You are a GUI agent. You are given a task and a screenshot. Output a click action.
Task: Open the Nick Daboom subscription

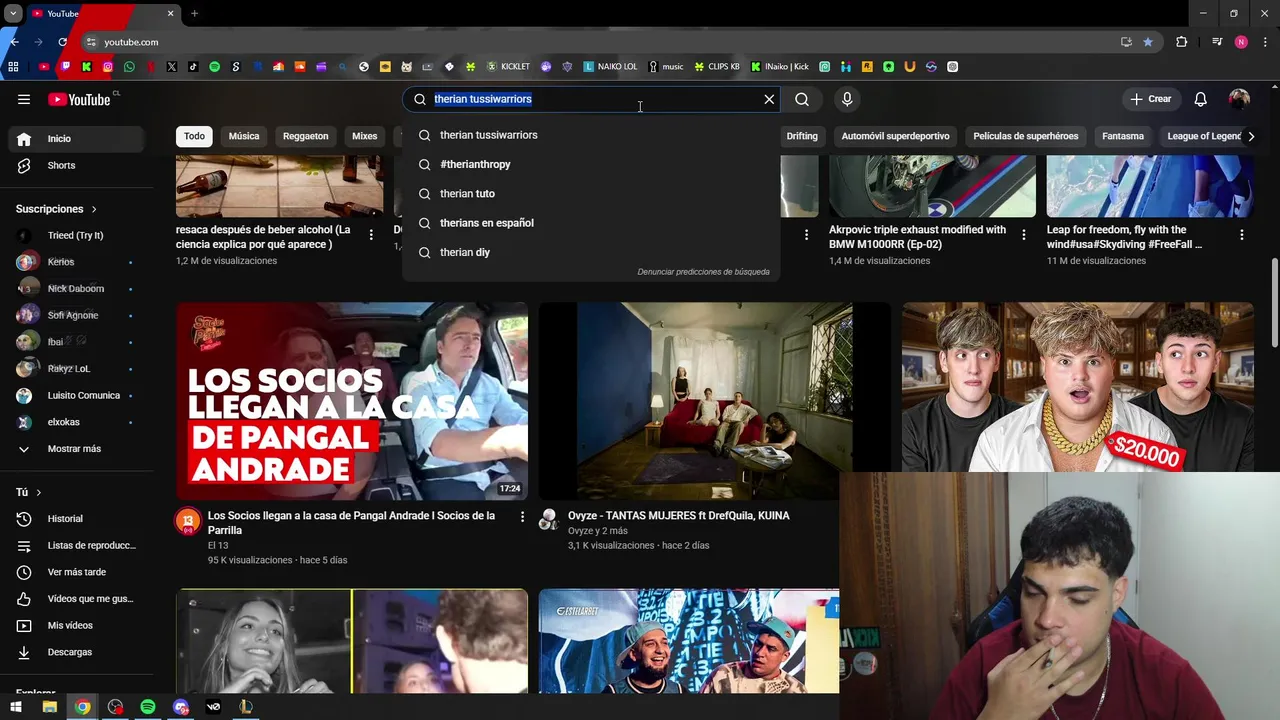[75, 289]
